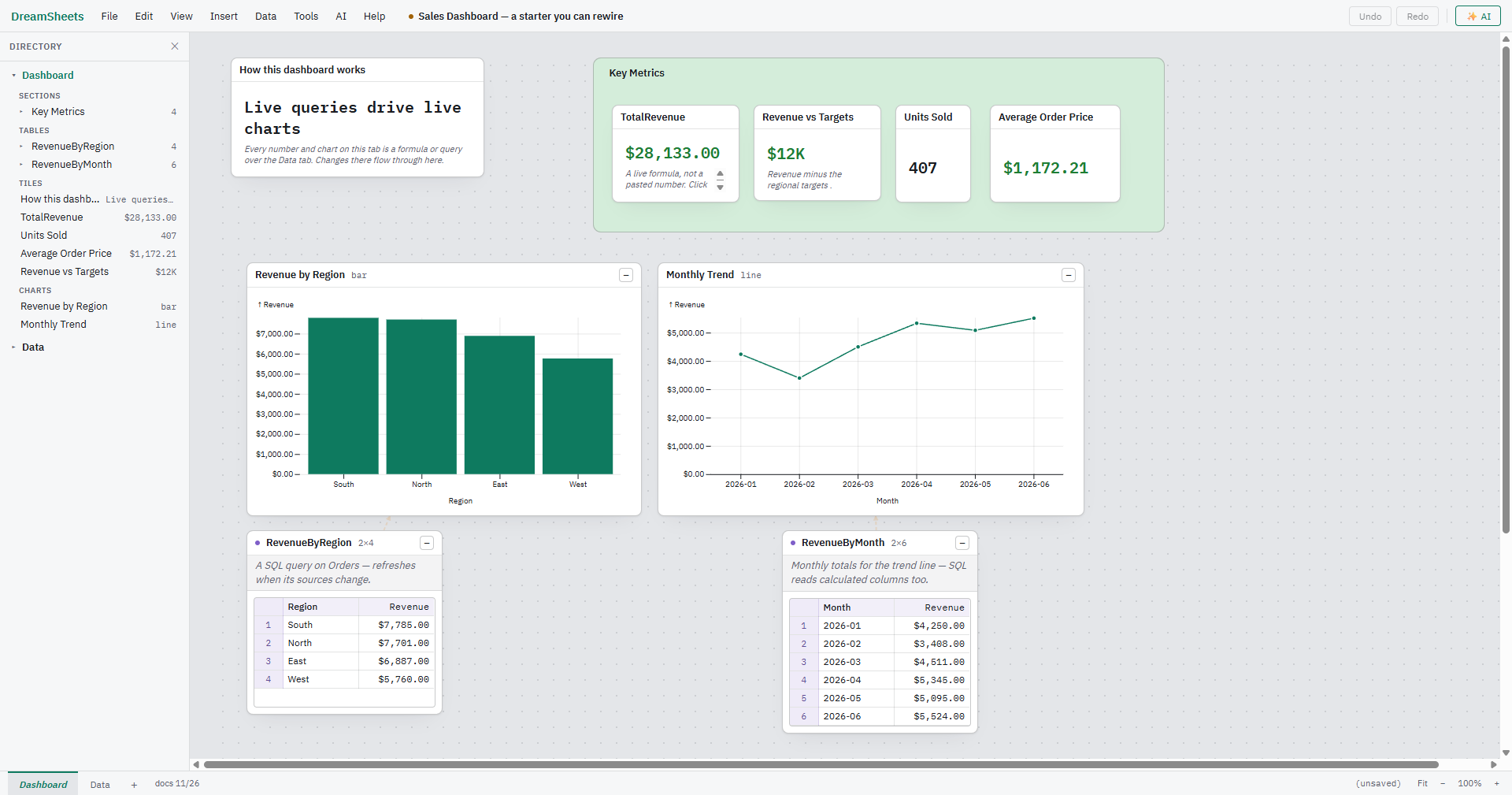1512x795 pixels.
Task: Open docs 11/26 link in status bar
Action: [x=177, y=784]
